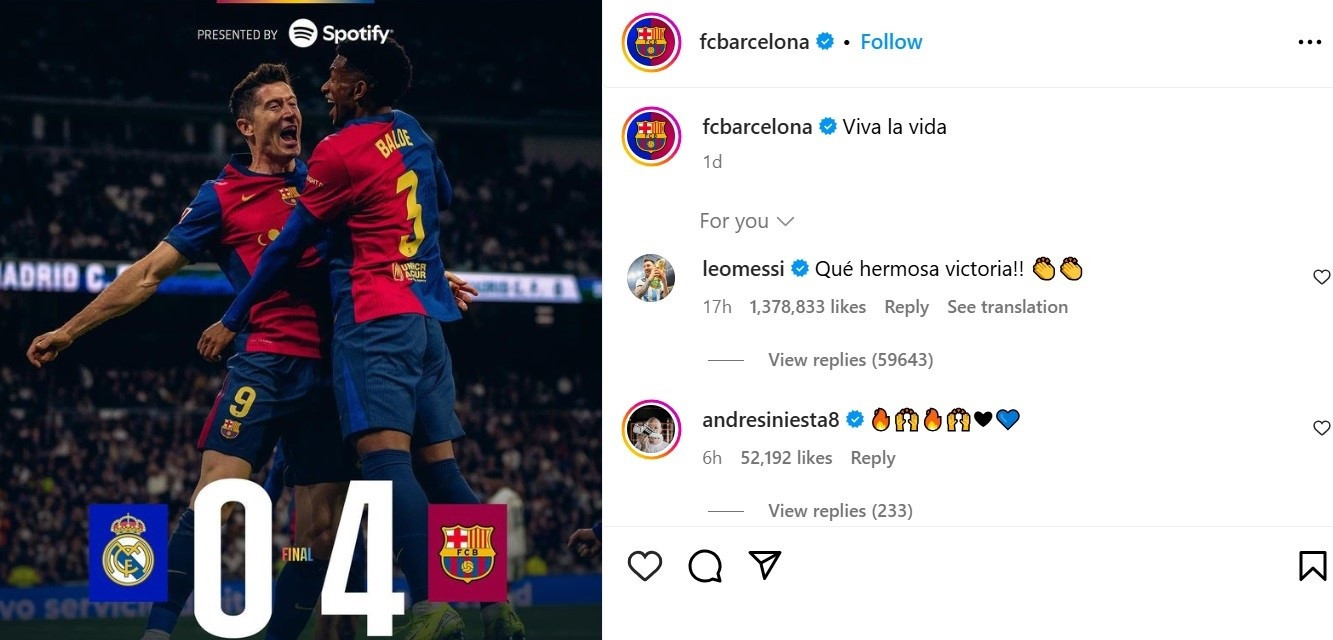The image size is (1333, 640).
Task: Open andresiniesta8's profile avatar
Action: (651, 429)
